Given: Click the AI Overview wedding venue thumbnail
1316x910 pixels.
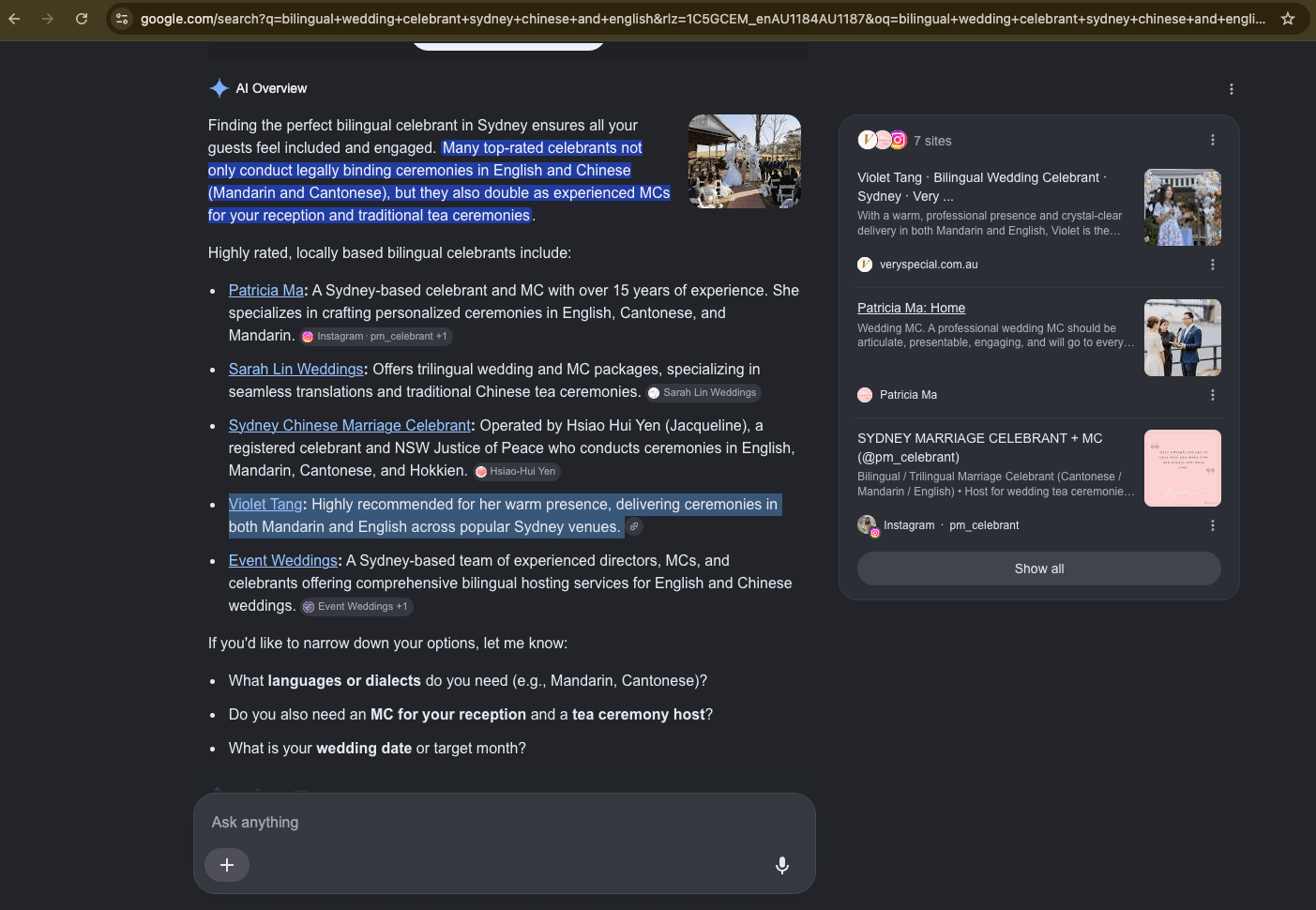Looking at the screenshot, I should 745,161.
